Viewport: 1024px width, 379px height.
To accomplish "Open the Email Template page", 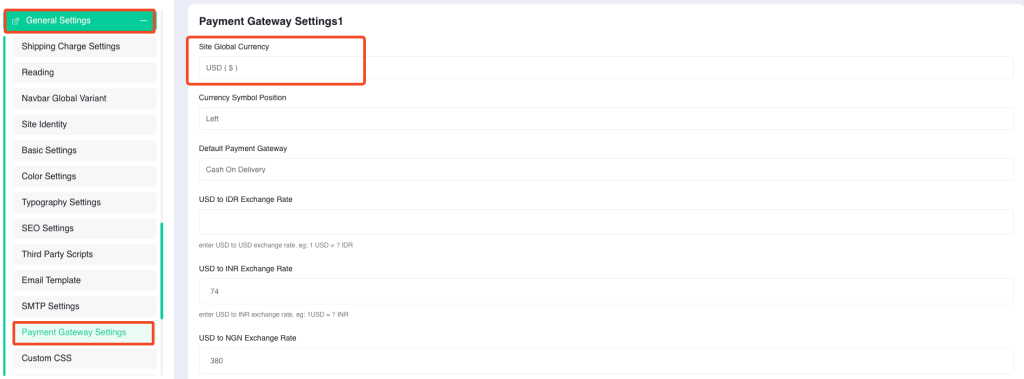I will click(x=85, y=280).
